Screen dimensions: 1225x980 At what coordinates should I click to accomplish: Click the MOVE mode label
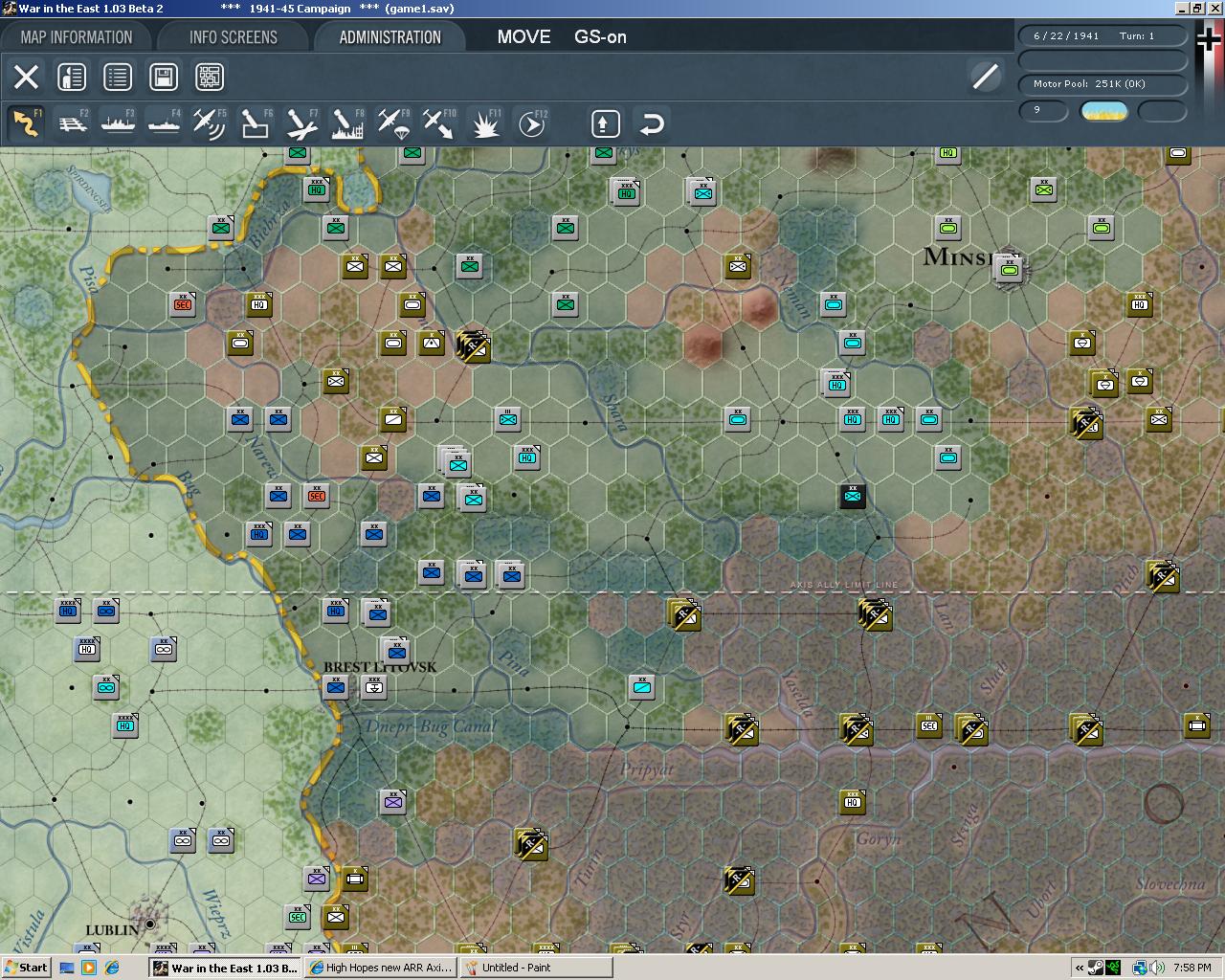click(x=523, y=37)
